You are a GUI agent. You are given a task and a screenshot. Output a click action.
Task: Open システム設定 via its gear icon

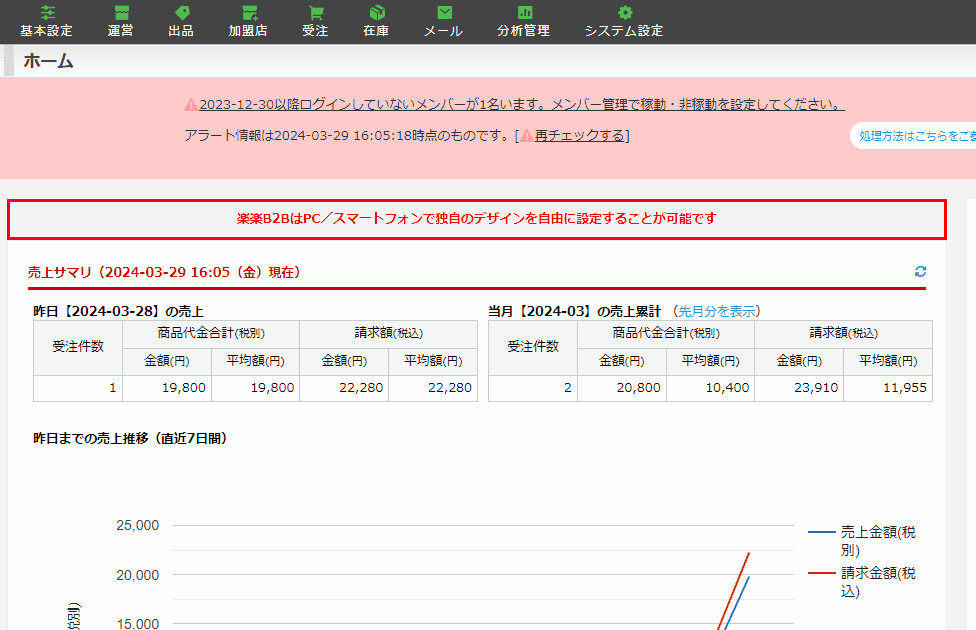tap(624, 13)
